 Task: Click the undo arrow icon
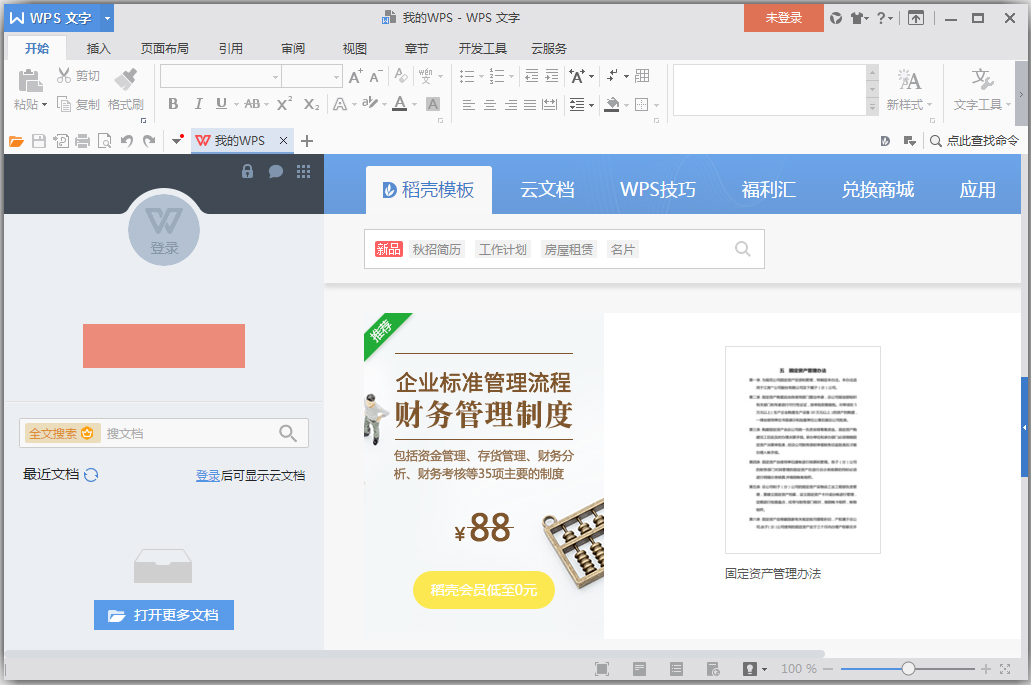coord(127,141)
